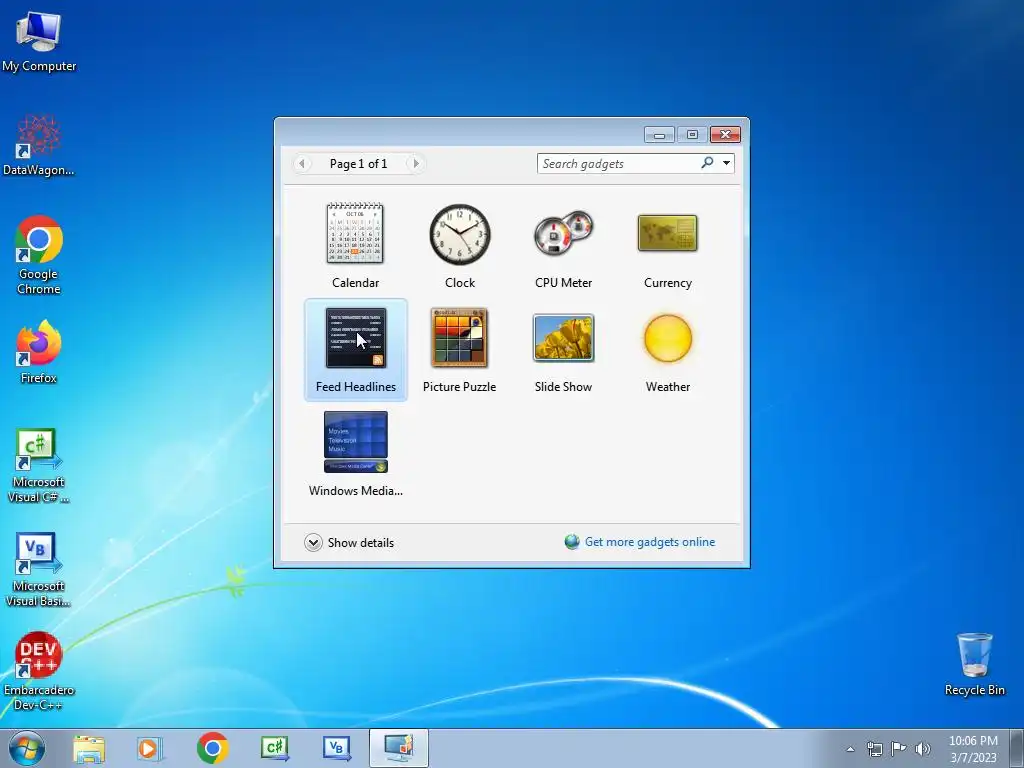Open My Computer desktop icon
Screen dimensions: 1024x768
pyautogui.click(x=39, y=40)
